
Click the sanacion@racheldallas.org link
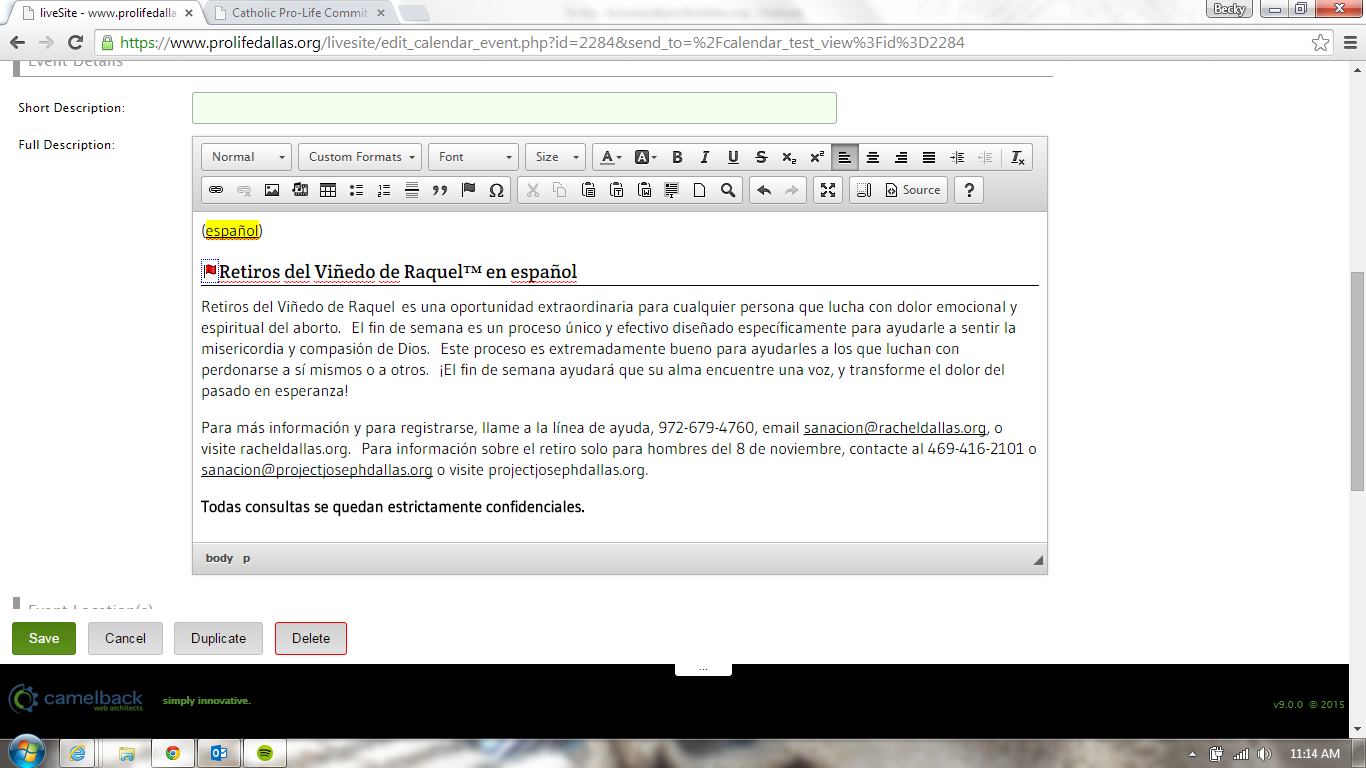pos(895,428)
